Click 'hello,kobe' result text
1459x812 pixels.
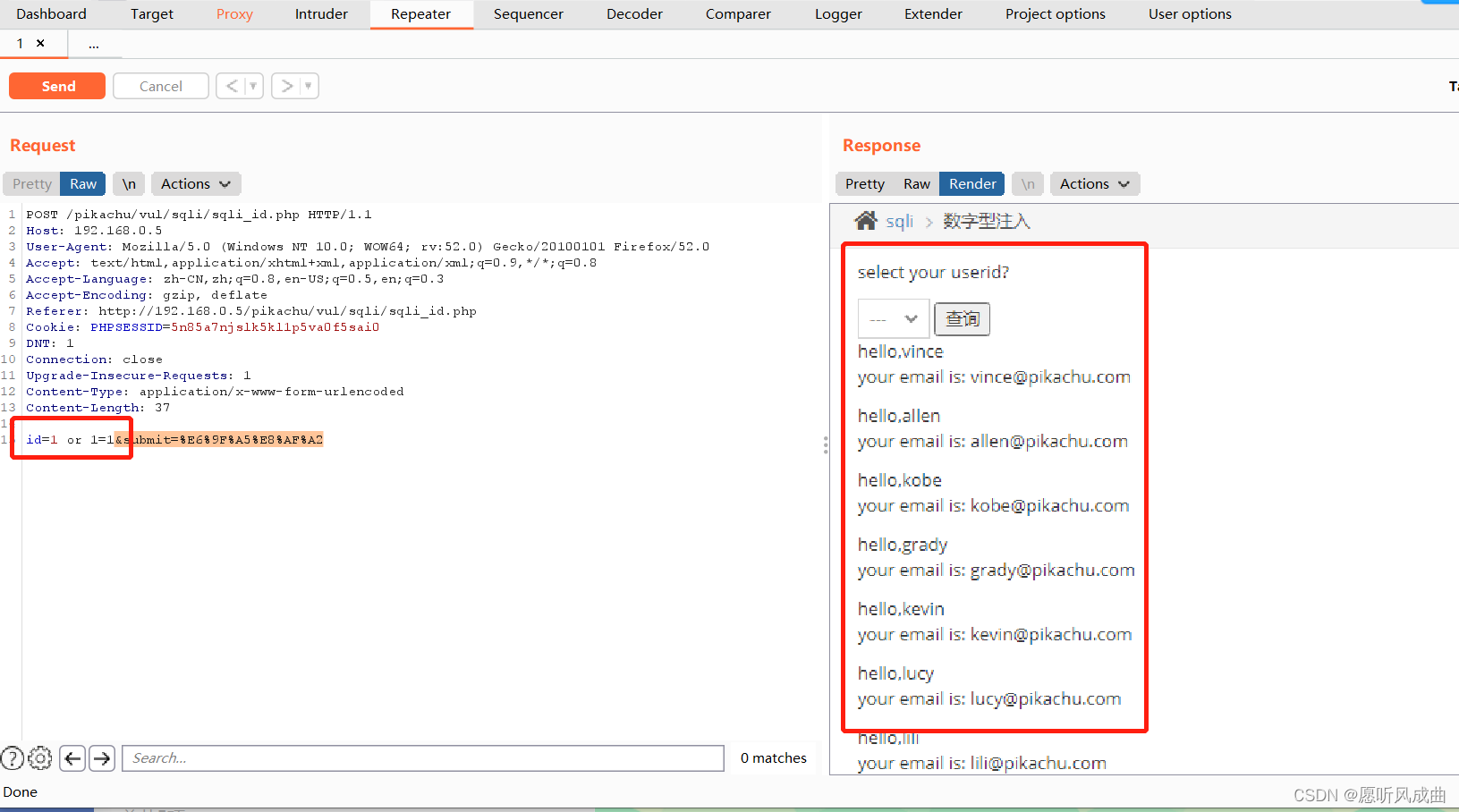point(899,480)
